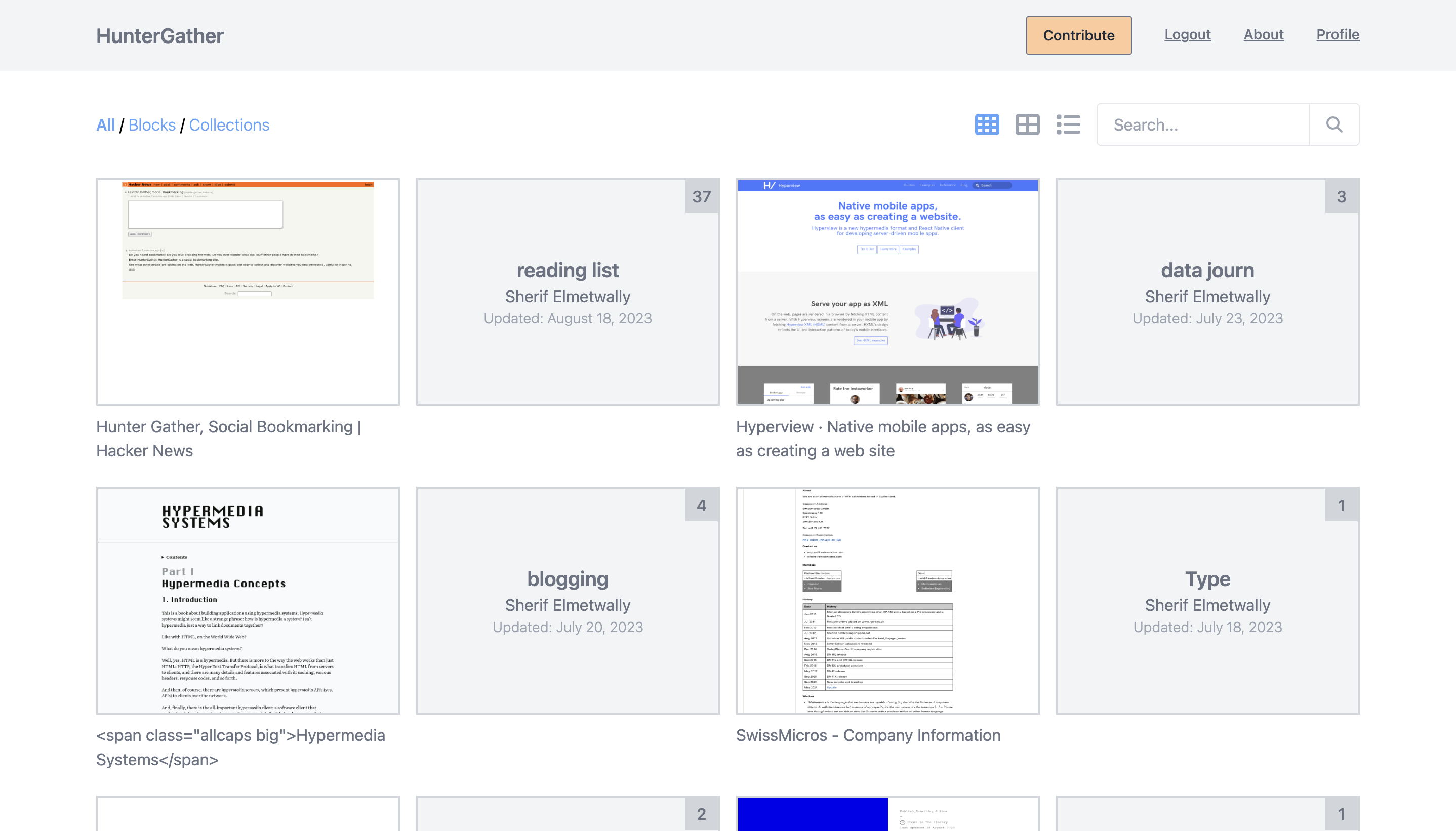Switch to small grid view icon
The width and height of the screenshot is (1456, 831).
pyautogui.click(x=987, y=124)
